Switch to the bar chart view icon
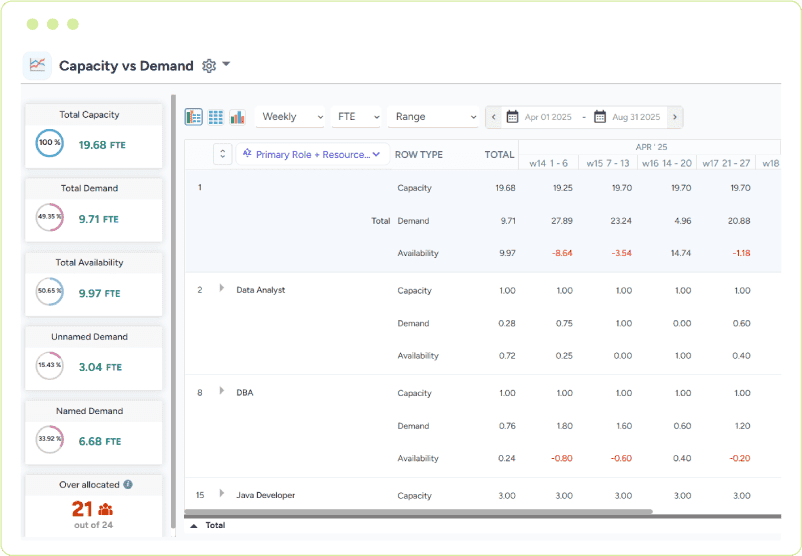802x556 pixels. (x=237, y=117)
